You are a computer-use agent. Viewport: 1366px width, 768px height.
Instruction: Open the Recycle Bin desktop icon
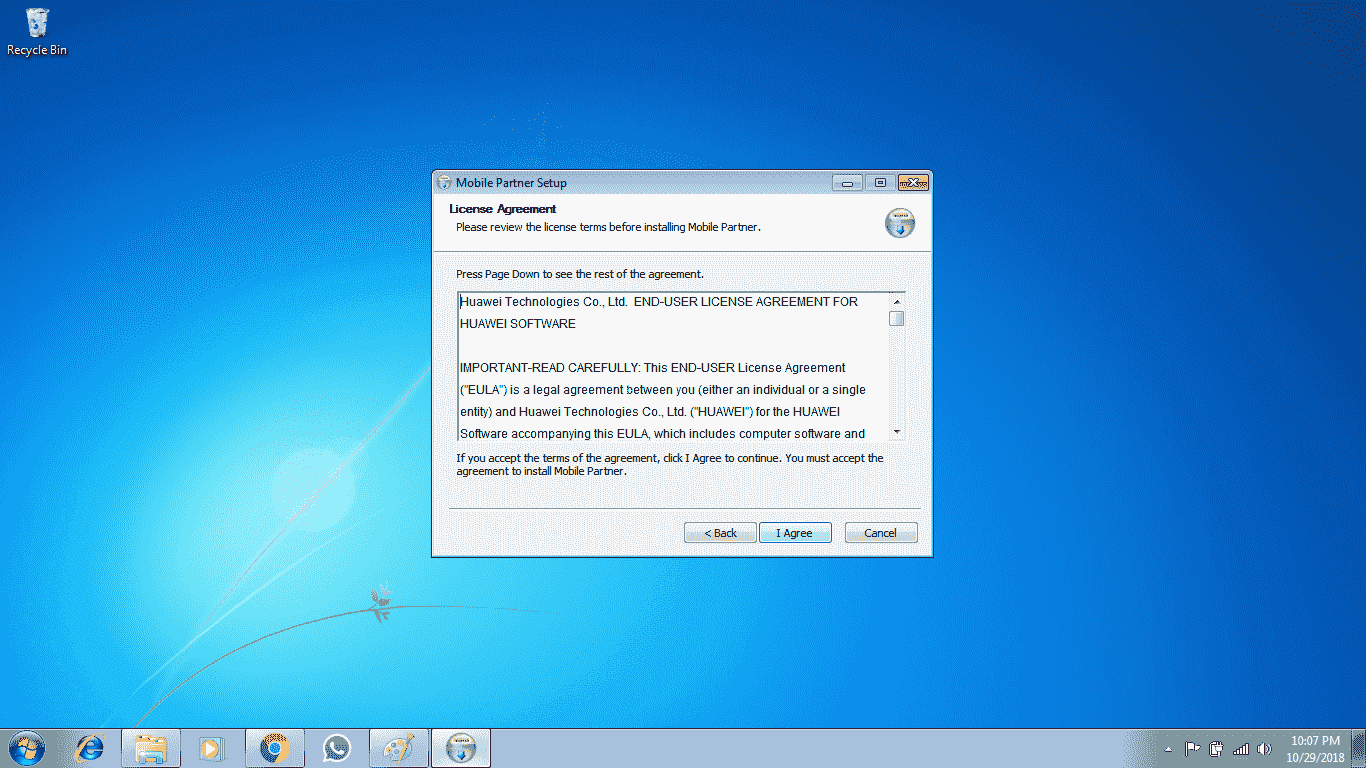tap(37, 32)
